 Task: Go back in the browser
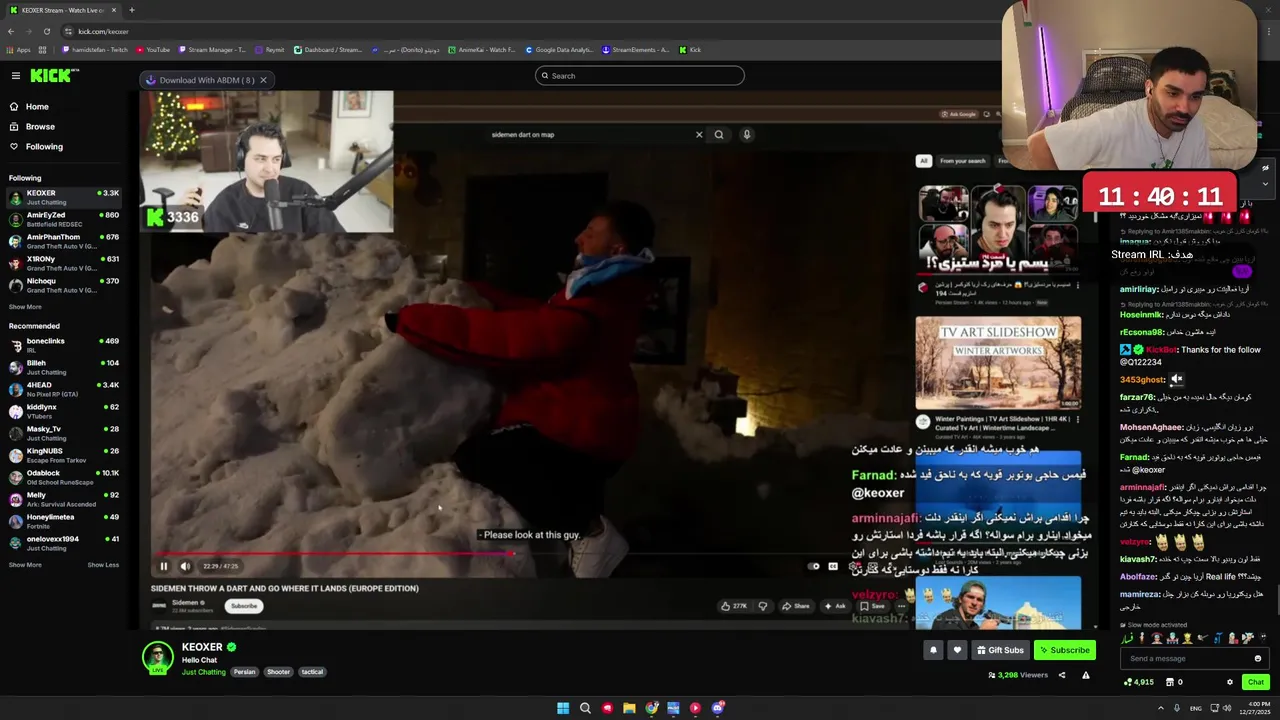pos(10,31)
